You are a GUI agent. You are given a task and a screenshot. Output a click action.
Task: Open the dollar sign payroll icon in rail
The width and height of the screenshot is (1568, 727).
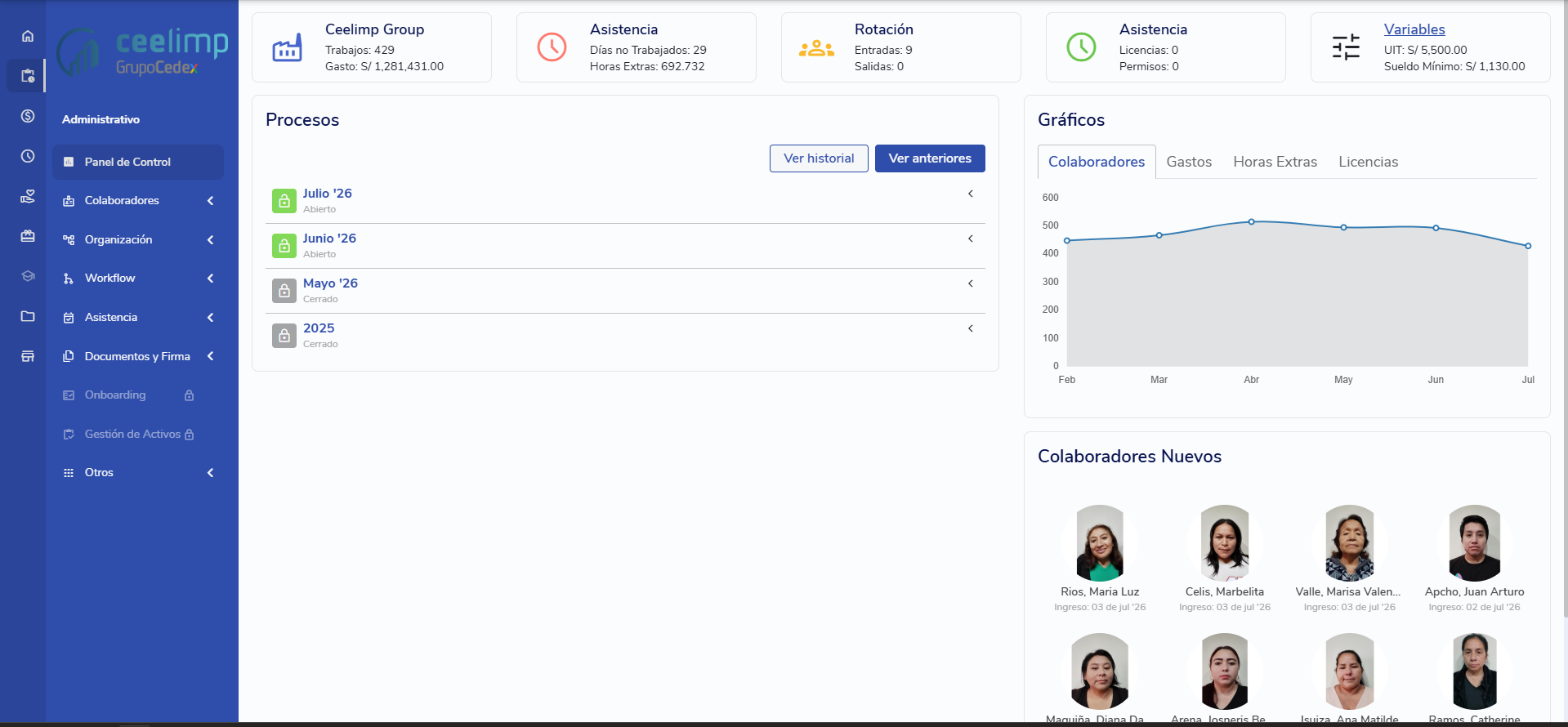(x=28, y=116)
